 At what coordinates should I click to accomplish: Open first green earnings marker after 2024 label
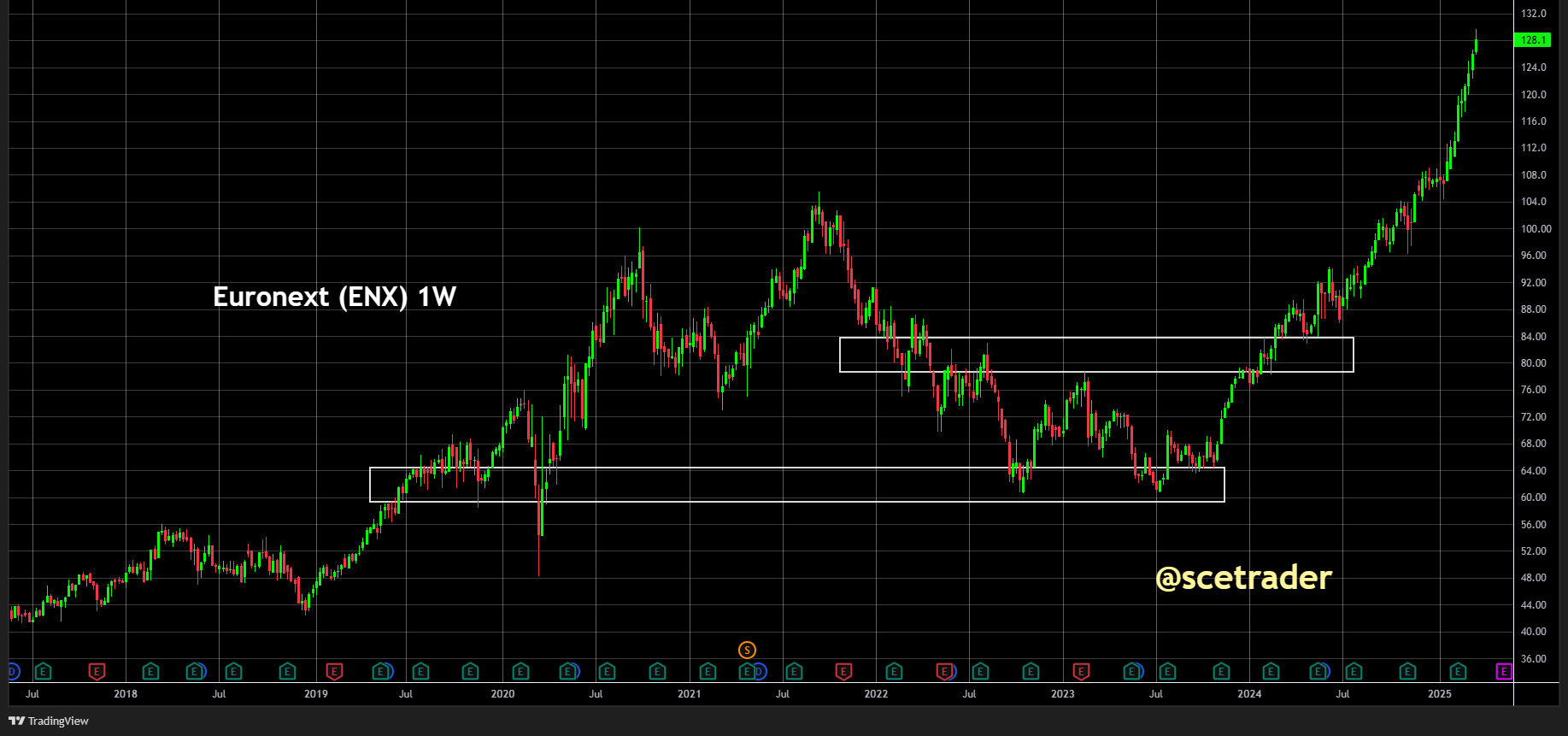[x=1271, y=672]
